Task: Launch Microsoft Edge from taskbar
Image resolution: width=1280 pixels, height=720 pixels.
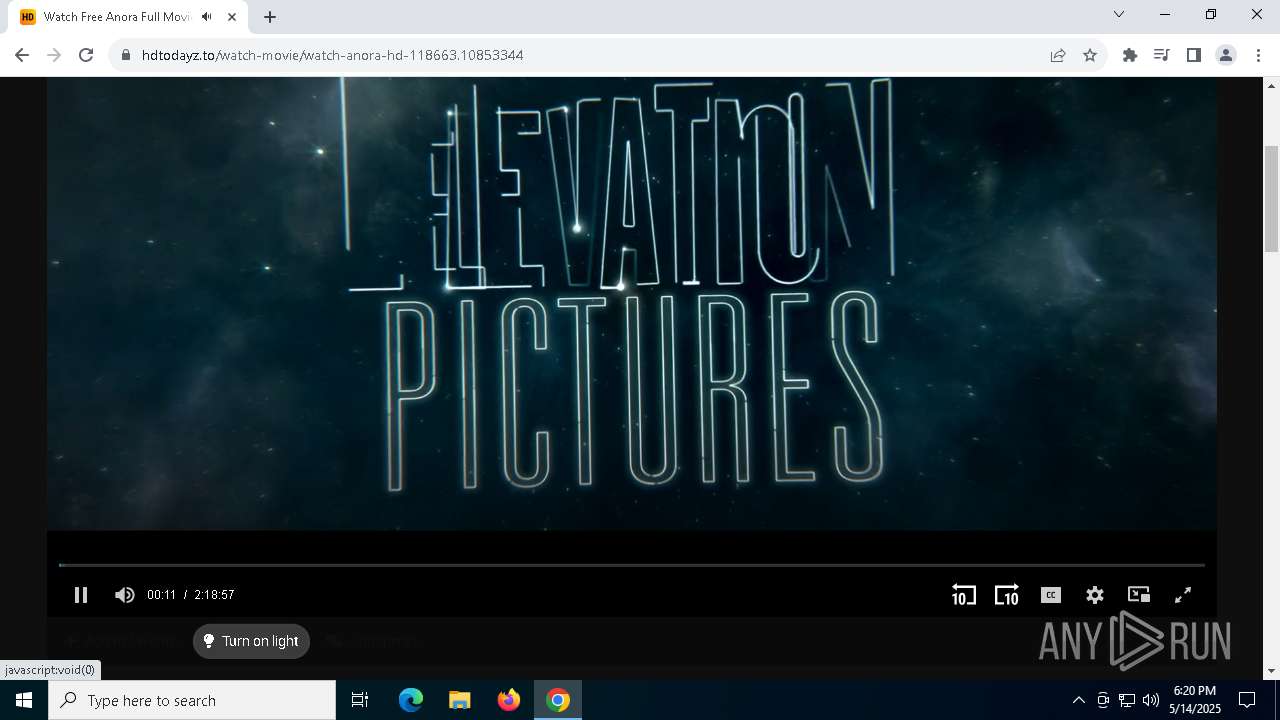Action: [411, 700]
